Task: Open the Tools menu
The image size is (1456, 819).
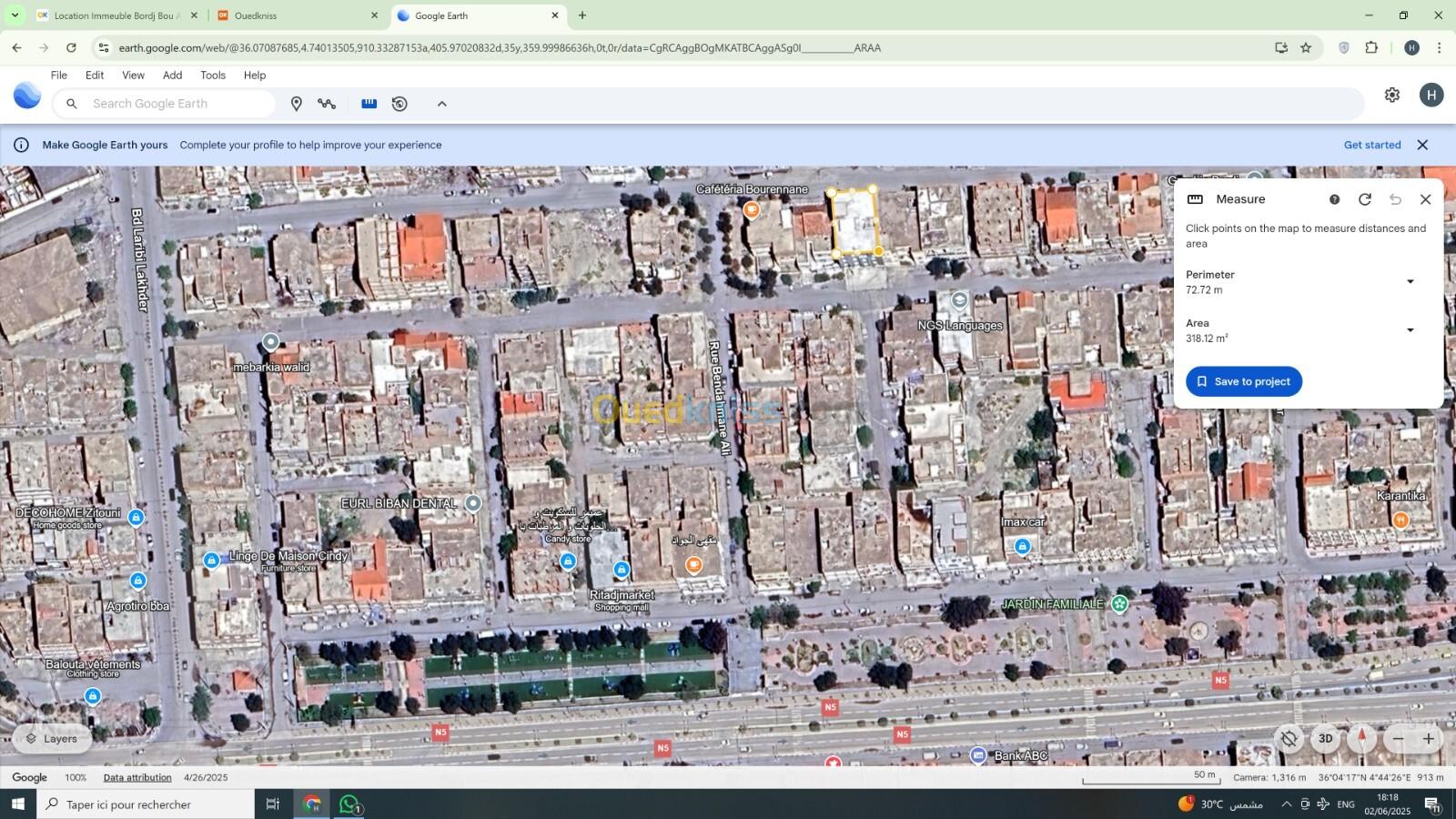Action: 213,76
